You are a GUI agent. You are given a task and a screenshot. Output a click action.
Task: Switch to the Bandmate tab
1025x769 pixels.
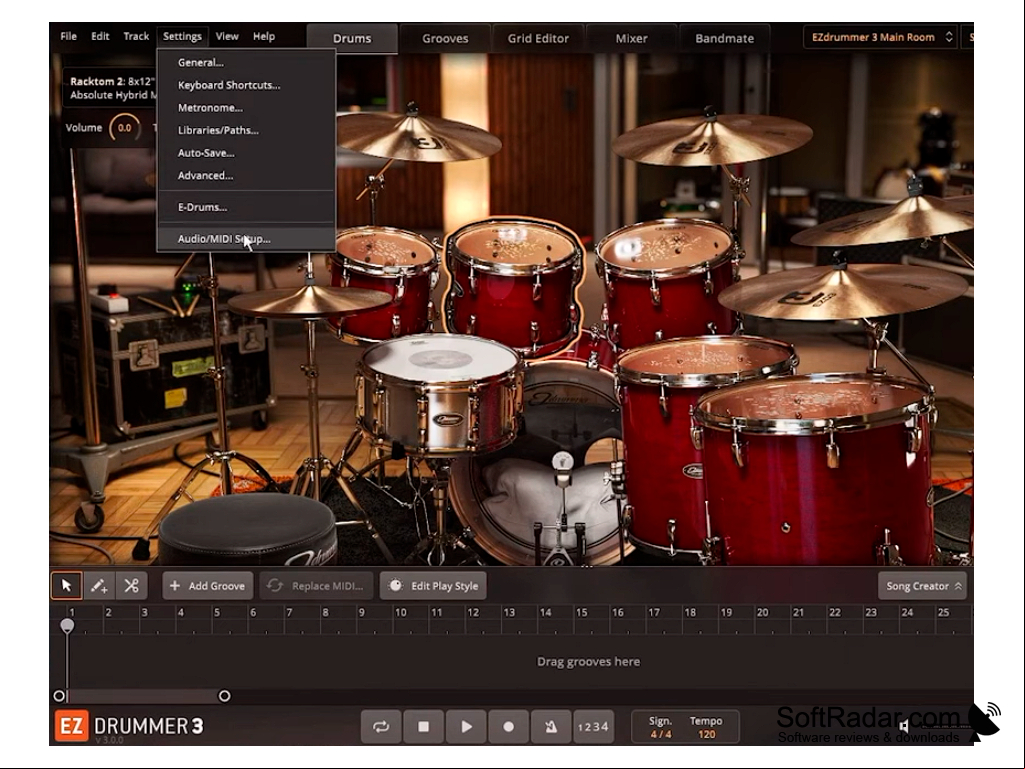pos(724,39)
